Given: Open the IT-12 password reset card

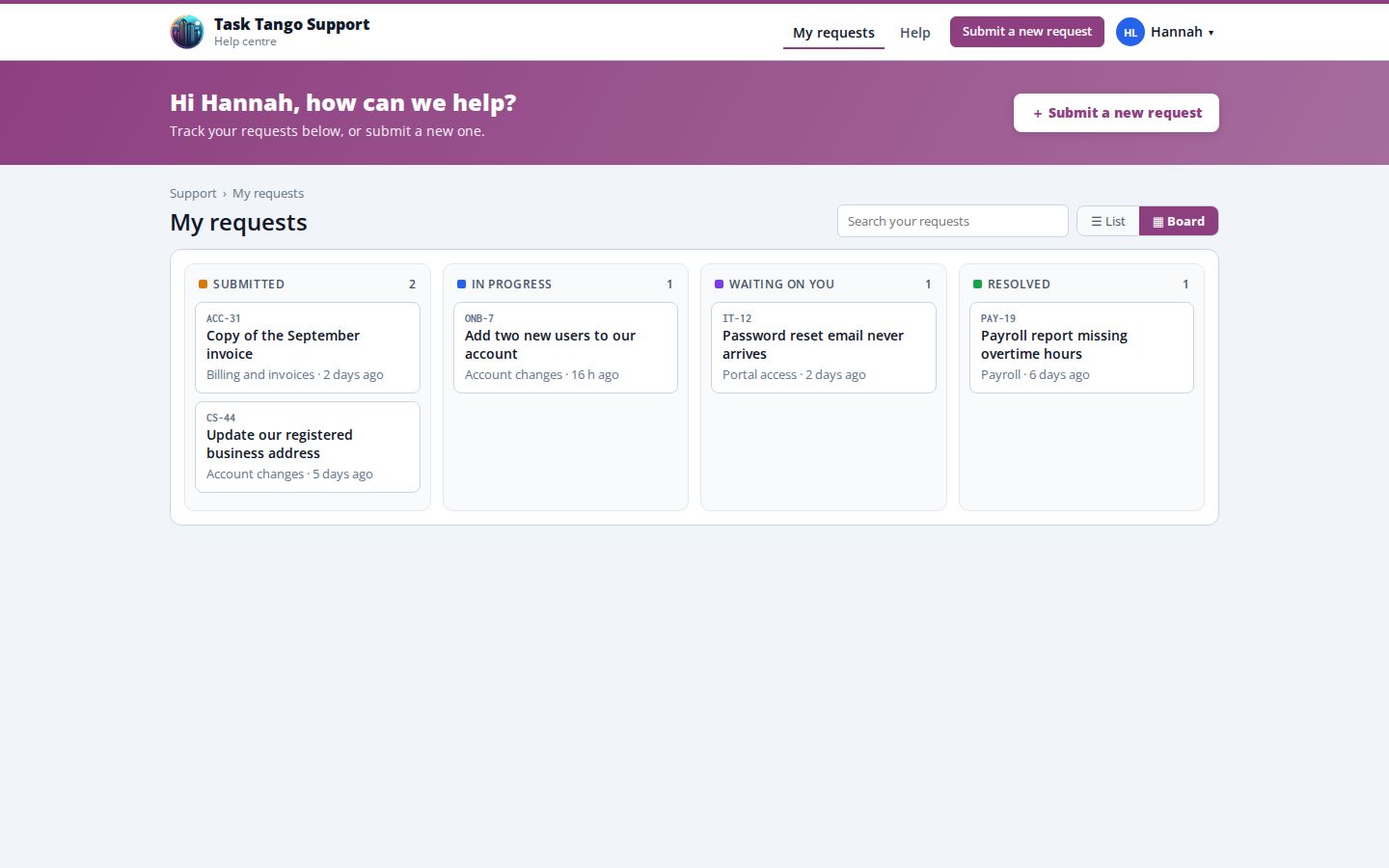Looking at the screenshot, I should click(824, 347).
